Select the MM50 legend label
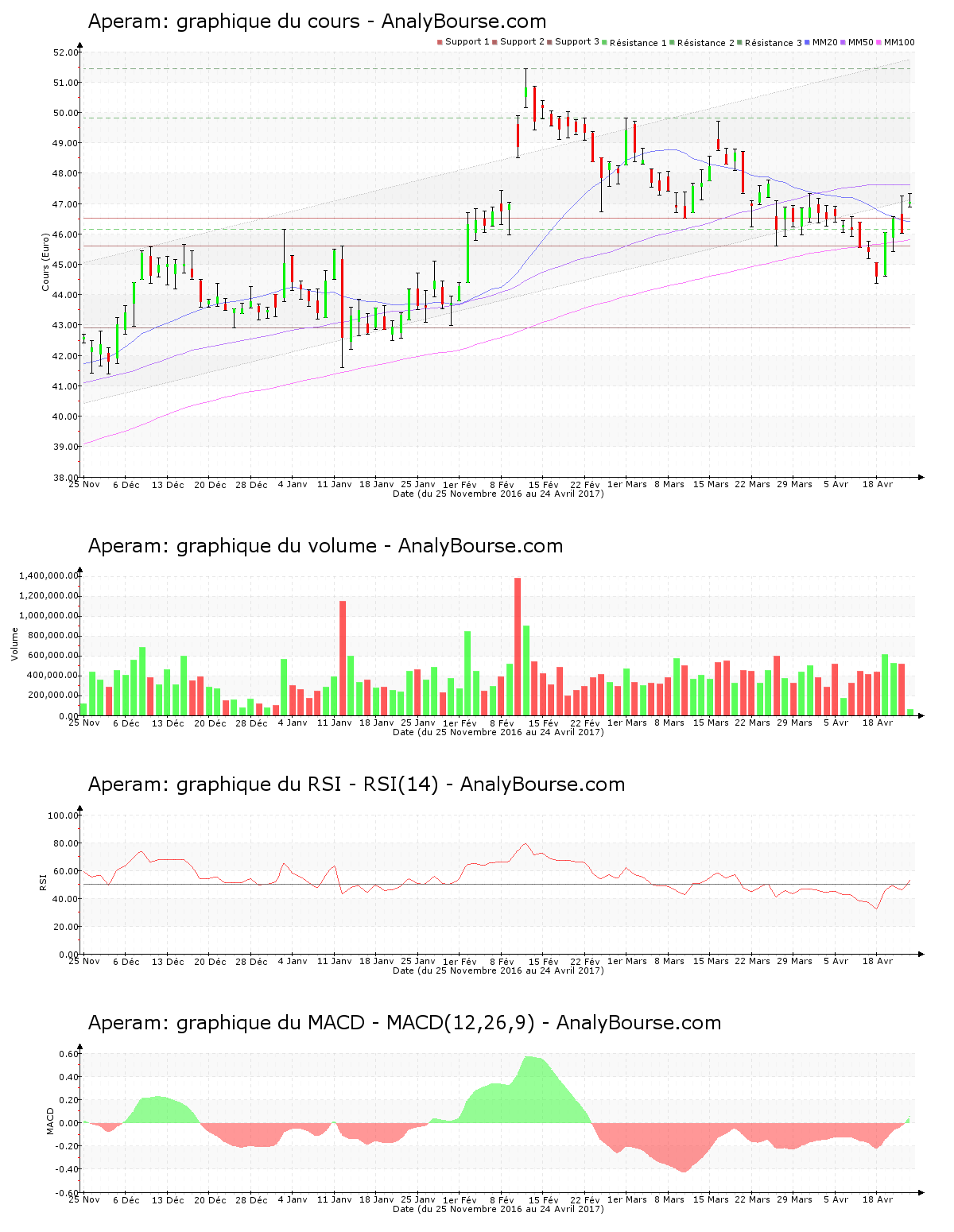The image size is (954, 1232). pyautogui.click(x=861, y=42)
